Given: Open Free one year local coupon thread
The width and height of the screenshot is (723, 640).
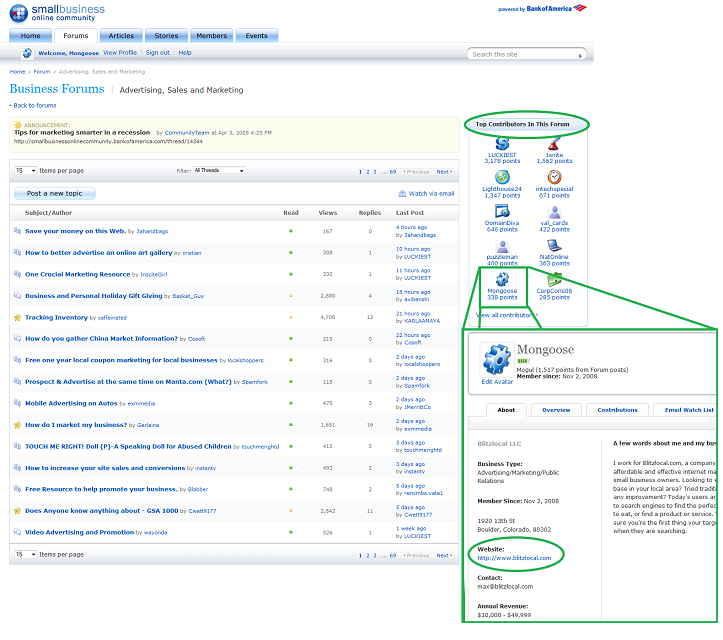Looking at the screenshot, I should (121, 360).
